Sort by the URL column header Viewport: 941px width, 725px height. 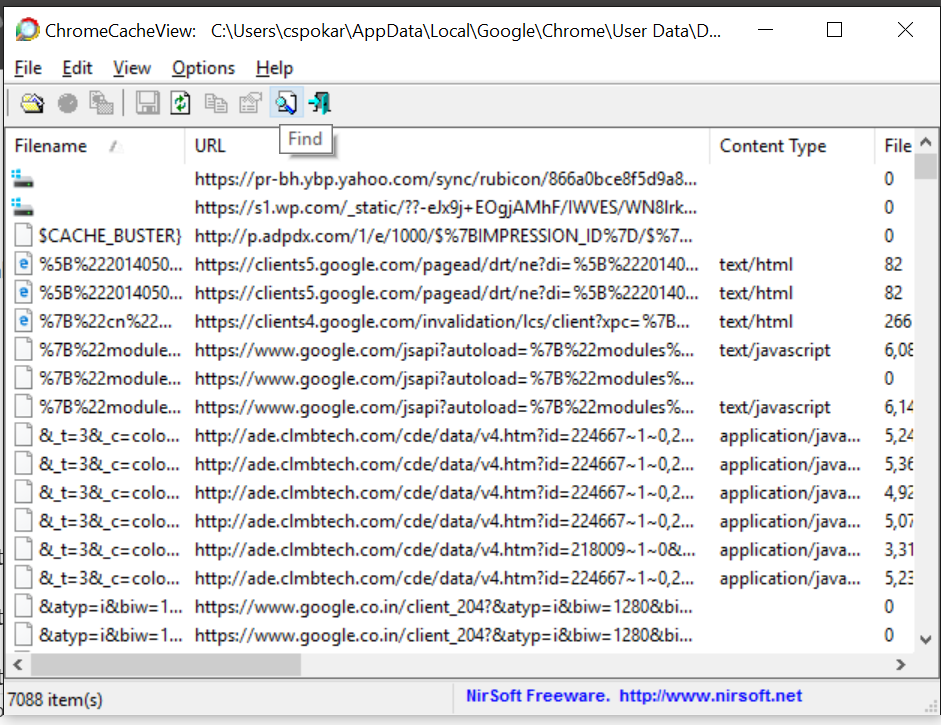click(446, 146)
